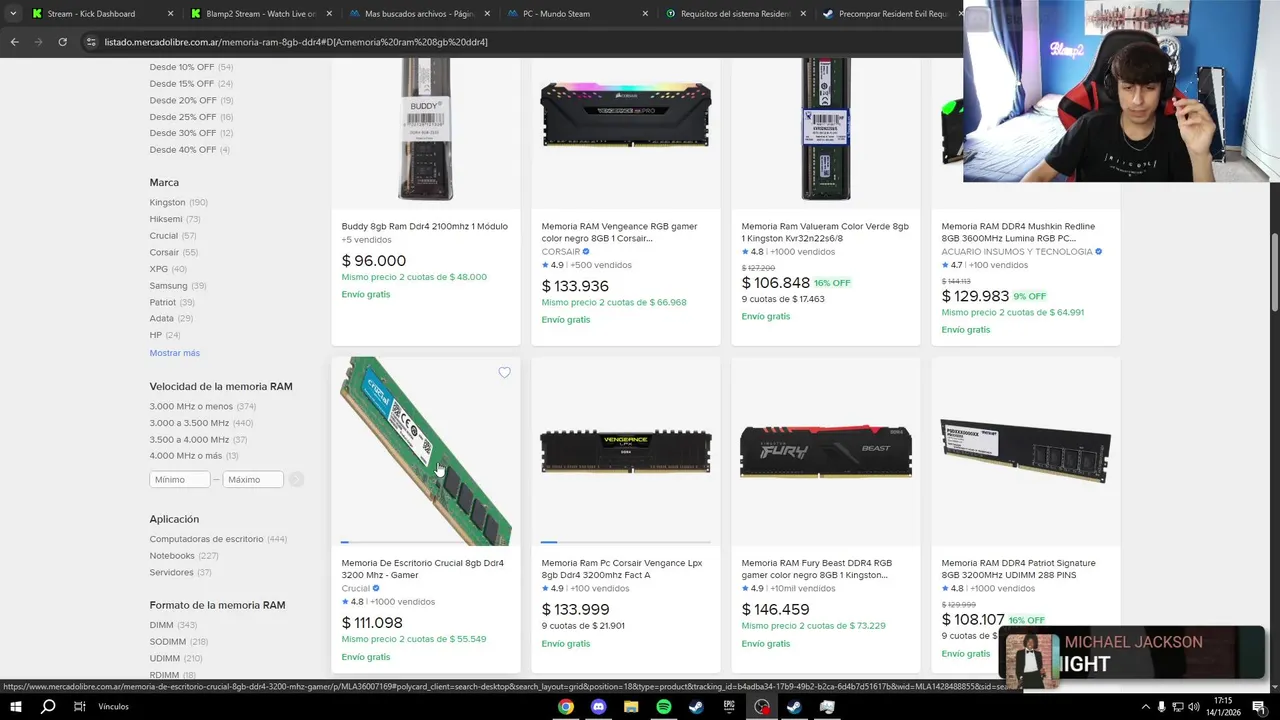Image resolution: width=1280 pixels, height=720 pixels.
Task: Apply speed range arrow button
Action: click(x=296, y=480)
